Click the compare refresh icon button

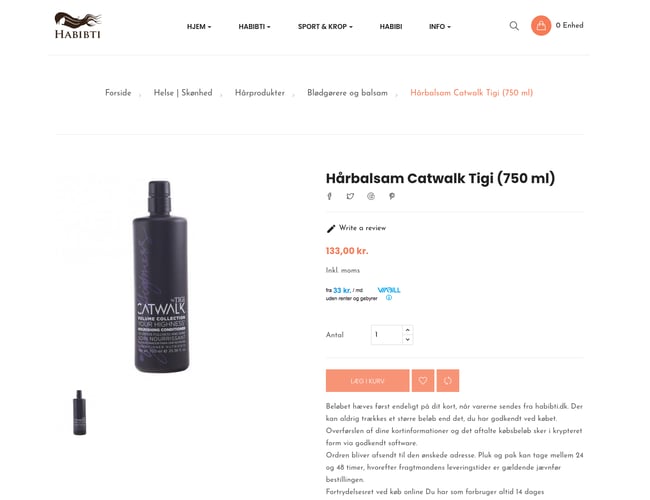point(448,381)
